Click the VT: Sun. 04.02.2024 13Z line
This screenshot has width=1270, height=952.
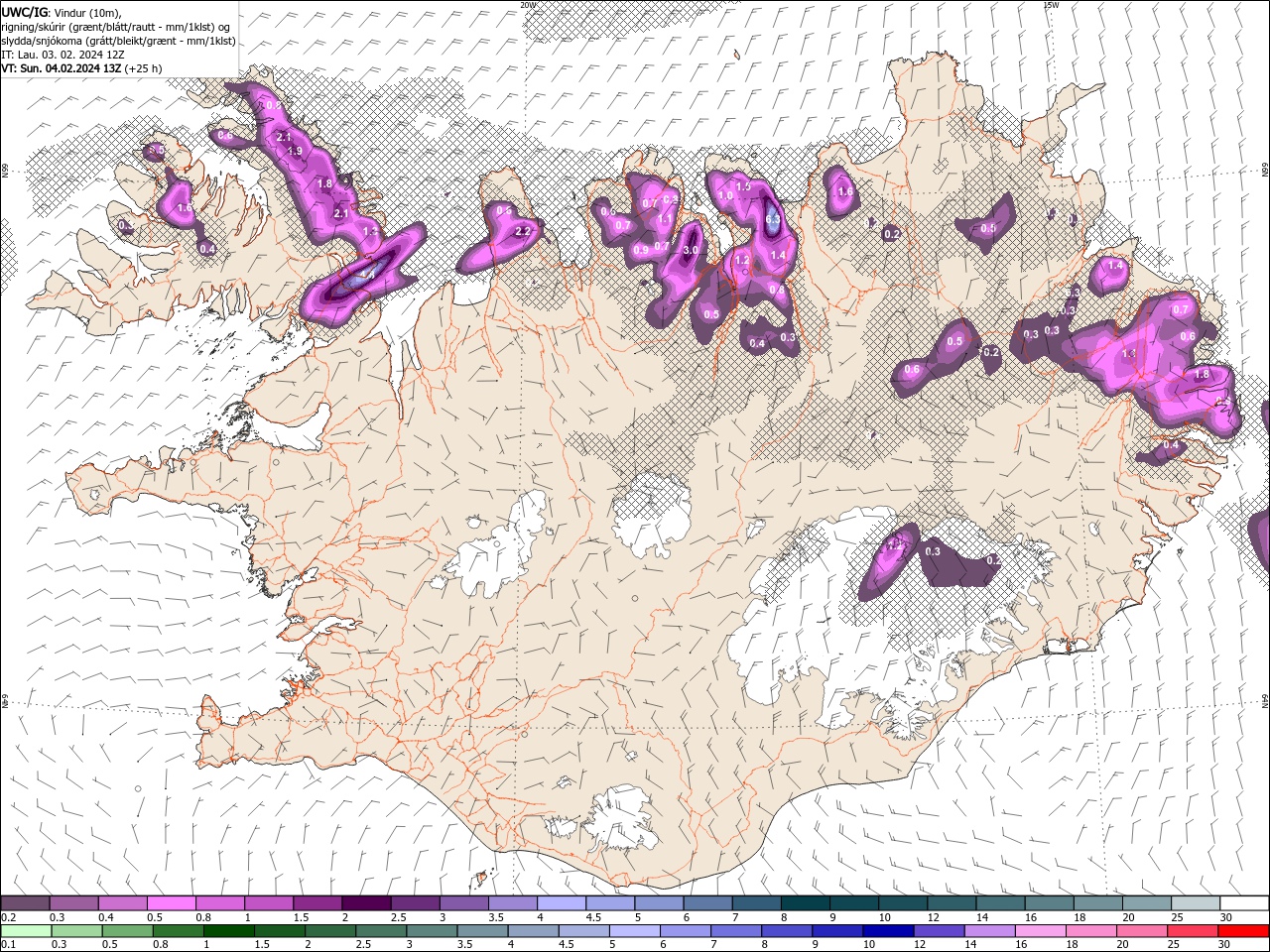click(x=81, y=68)
